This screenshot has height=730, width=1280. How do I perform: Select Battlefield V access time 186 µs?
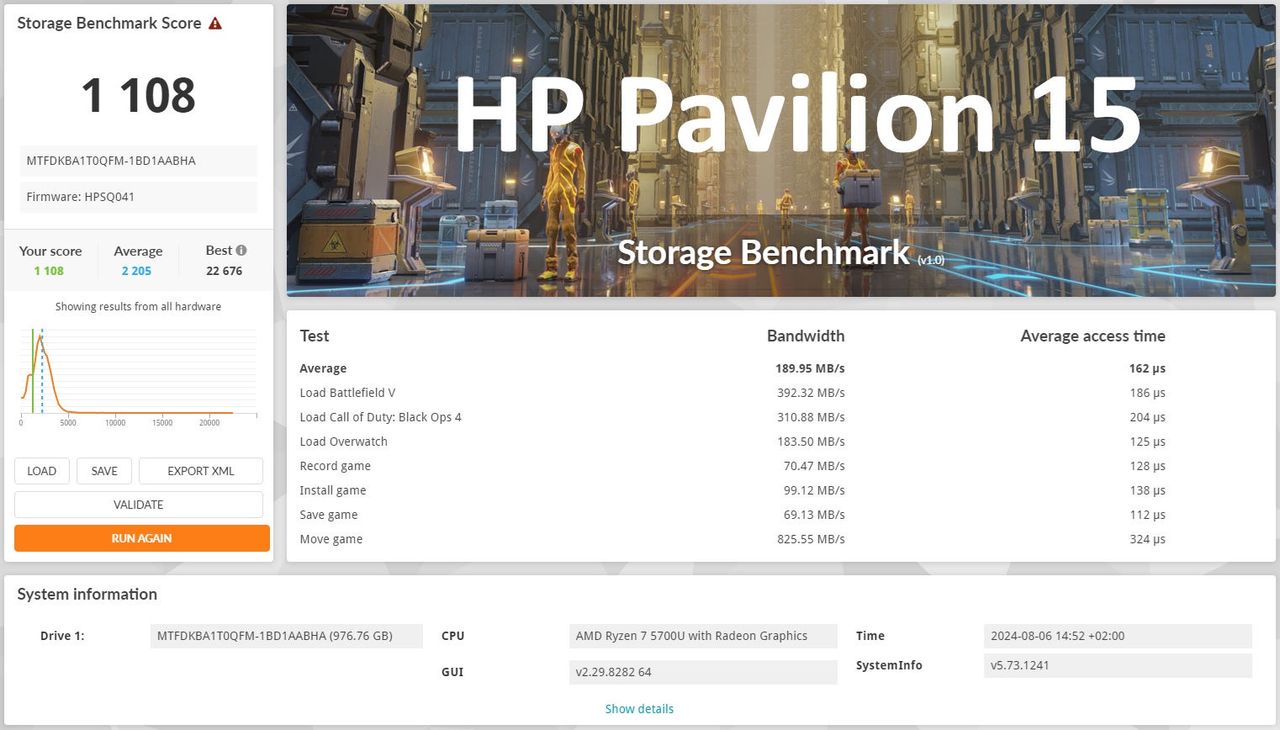1147,393
